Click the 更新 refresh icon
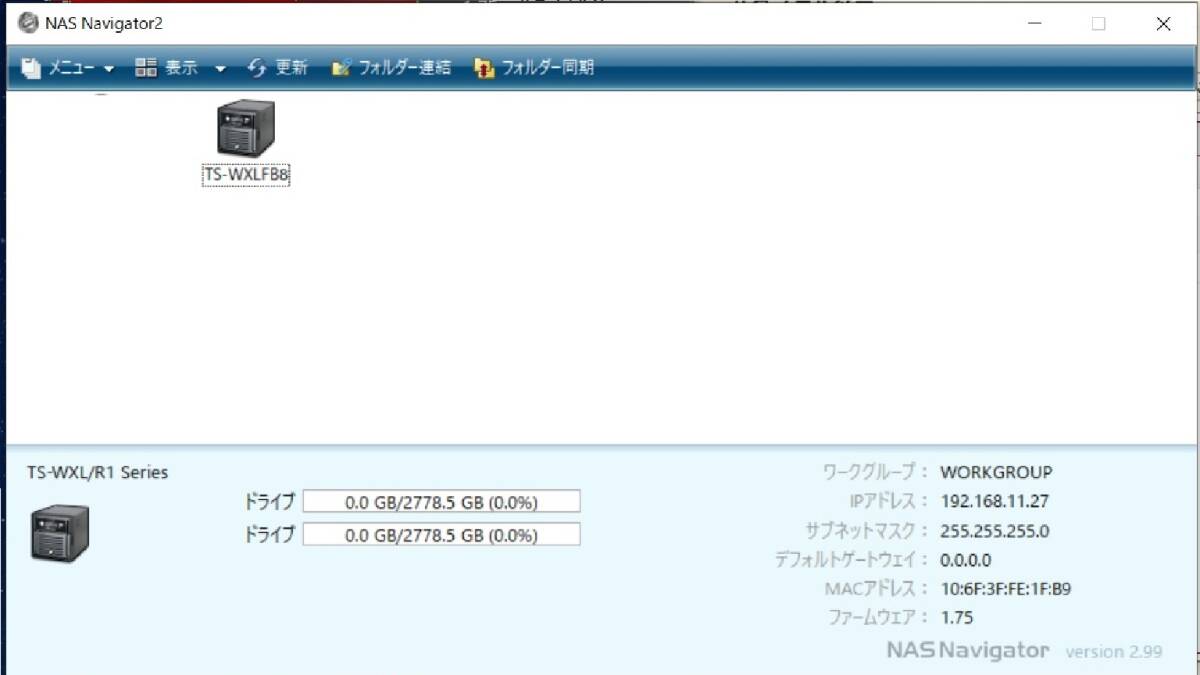 tap(257, 68)
